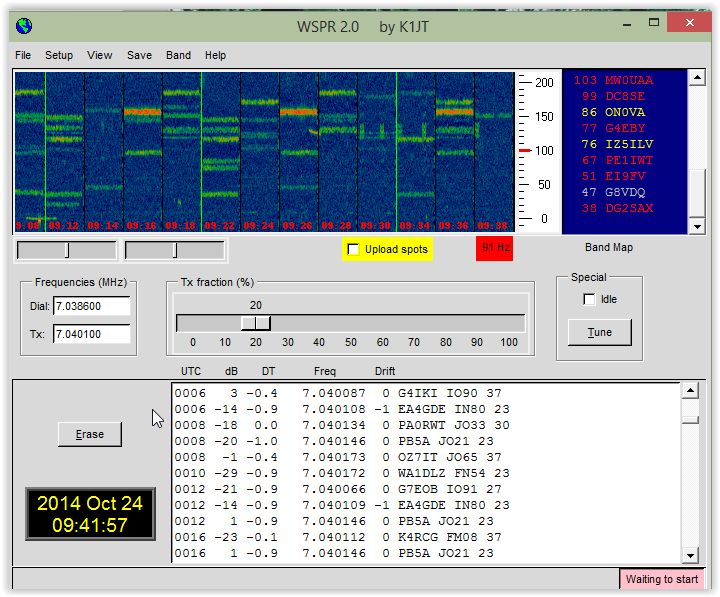Image resolution: width=720 pixels, height=597 pixels.
Task: Click DG2SAX in the Band Map
Action: click(x=629, y=208)
